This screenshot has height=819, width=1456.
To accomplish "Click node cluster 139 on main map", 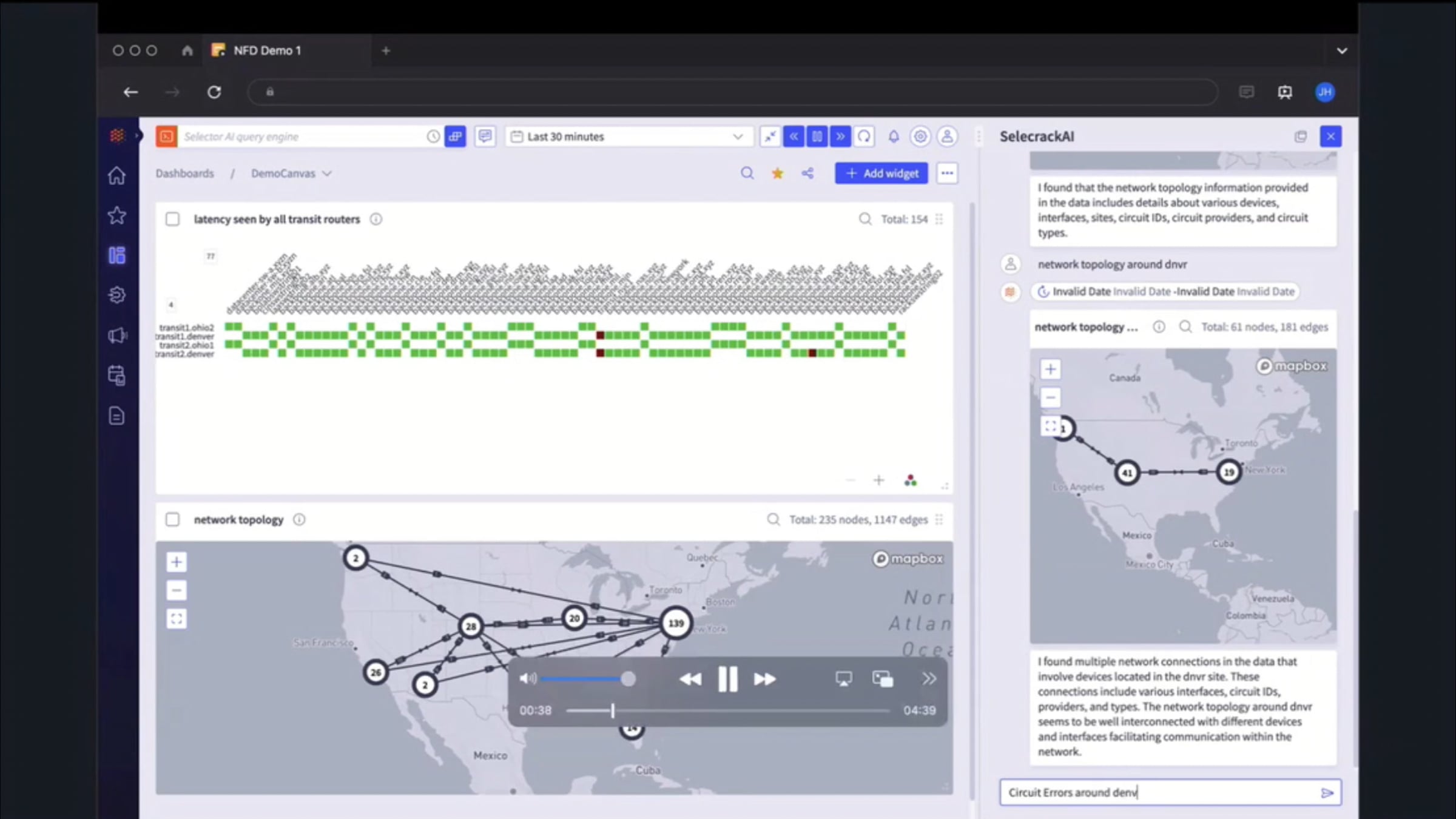I will [x=676, y=623].
